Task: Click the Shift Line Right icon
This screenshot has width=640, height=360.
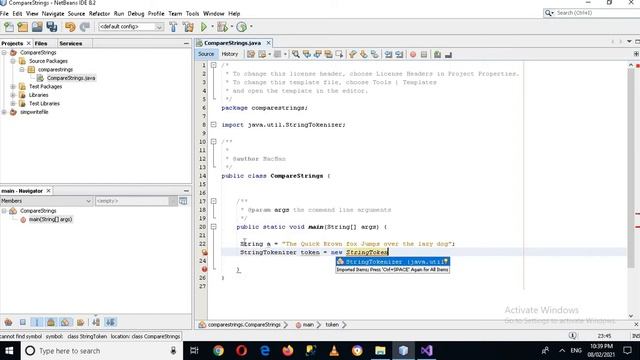Action: pyautogui.click(x=399, y=54)
